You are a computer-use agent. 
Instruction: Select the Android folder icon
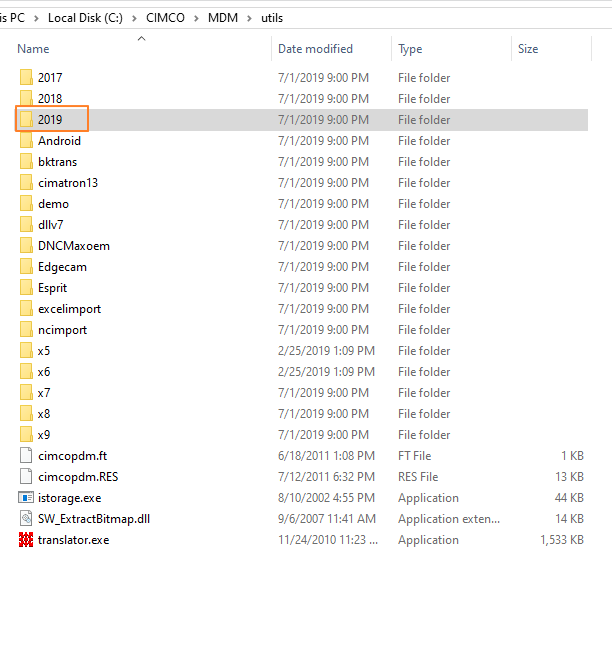click(x=26, y=140)
